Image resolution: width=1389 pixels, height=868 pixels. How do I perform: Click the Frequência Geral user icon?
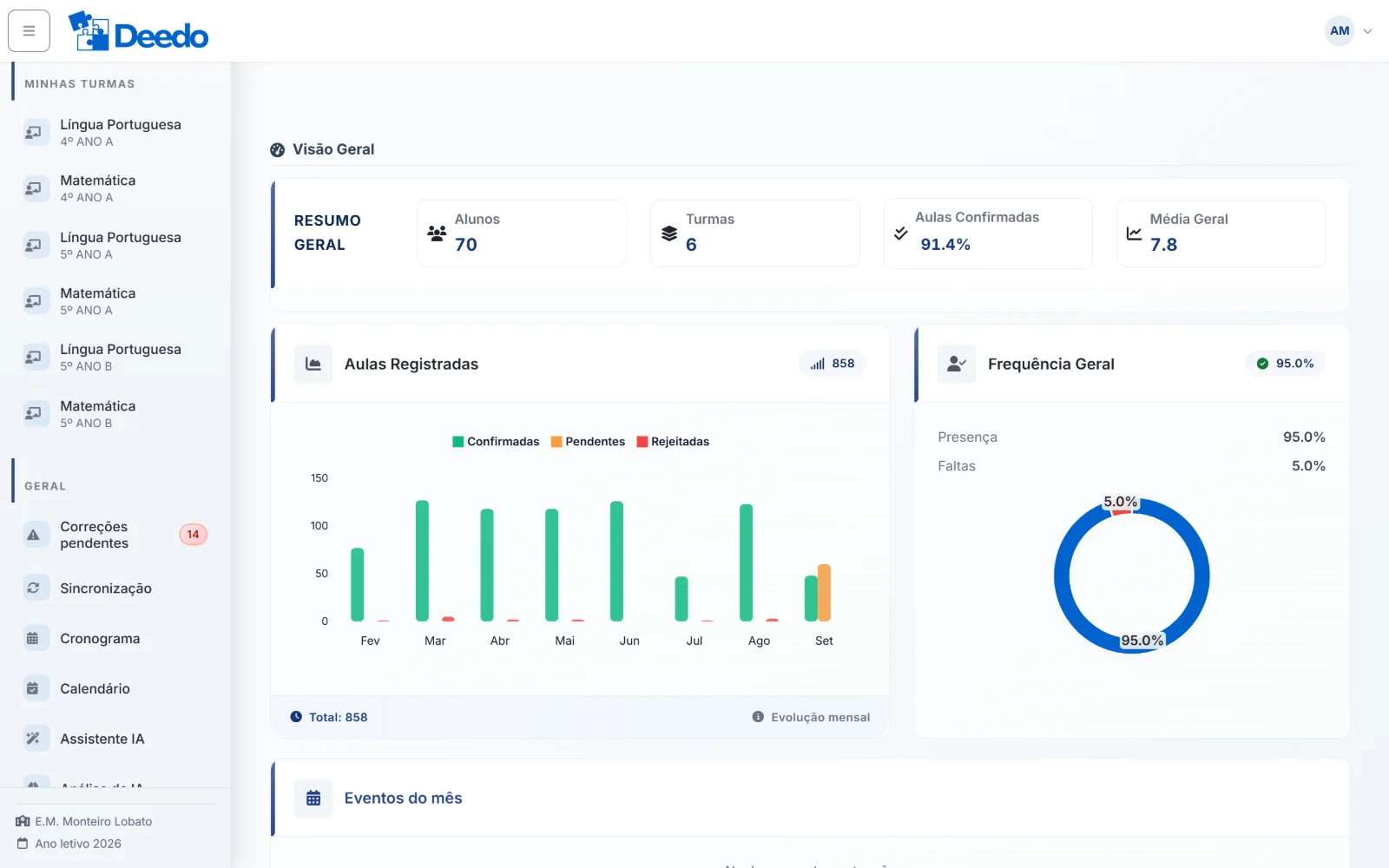click(x=957, y=364)
